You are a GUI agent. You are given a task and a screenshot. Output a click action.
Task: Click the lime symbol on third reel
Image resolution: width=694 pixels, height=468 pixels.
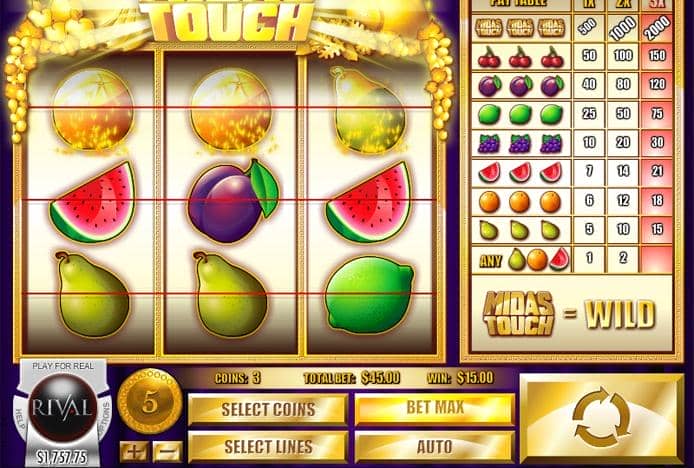369,295
